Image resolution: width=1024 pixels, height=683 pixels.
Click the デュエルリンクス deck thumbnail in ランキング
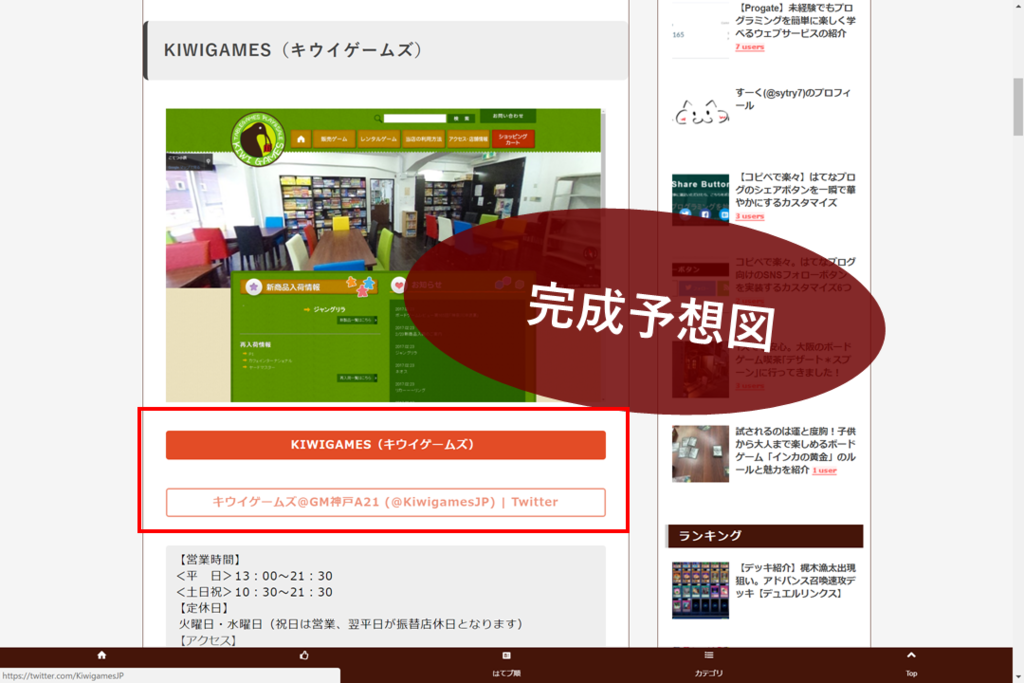click(700, 590)
